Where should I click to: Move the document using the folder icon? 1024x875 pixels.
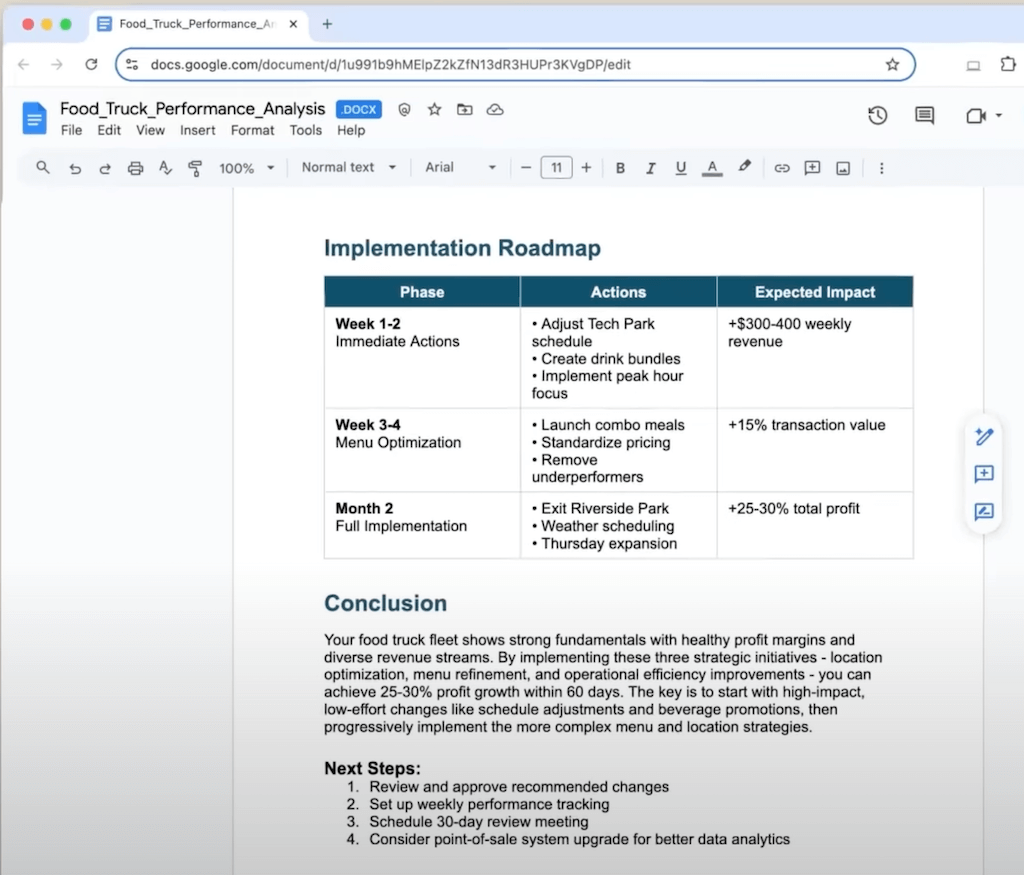click(464, 110)
